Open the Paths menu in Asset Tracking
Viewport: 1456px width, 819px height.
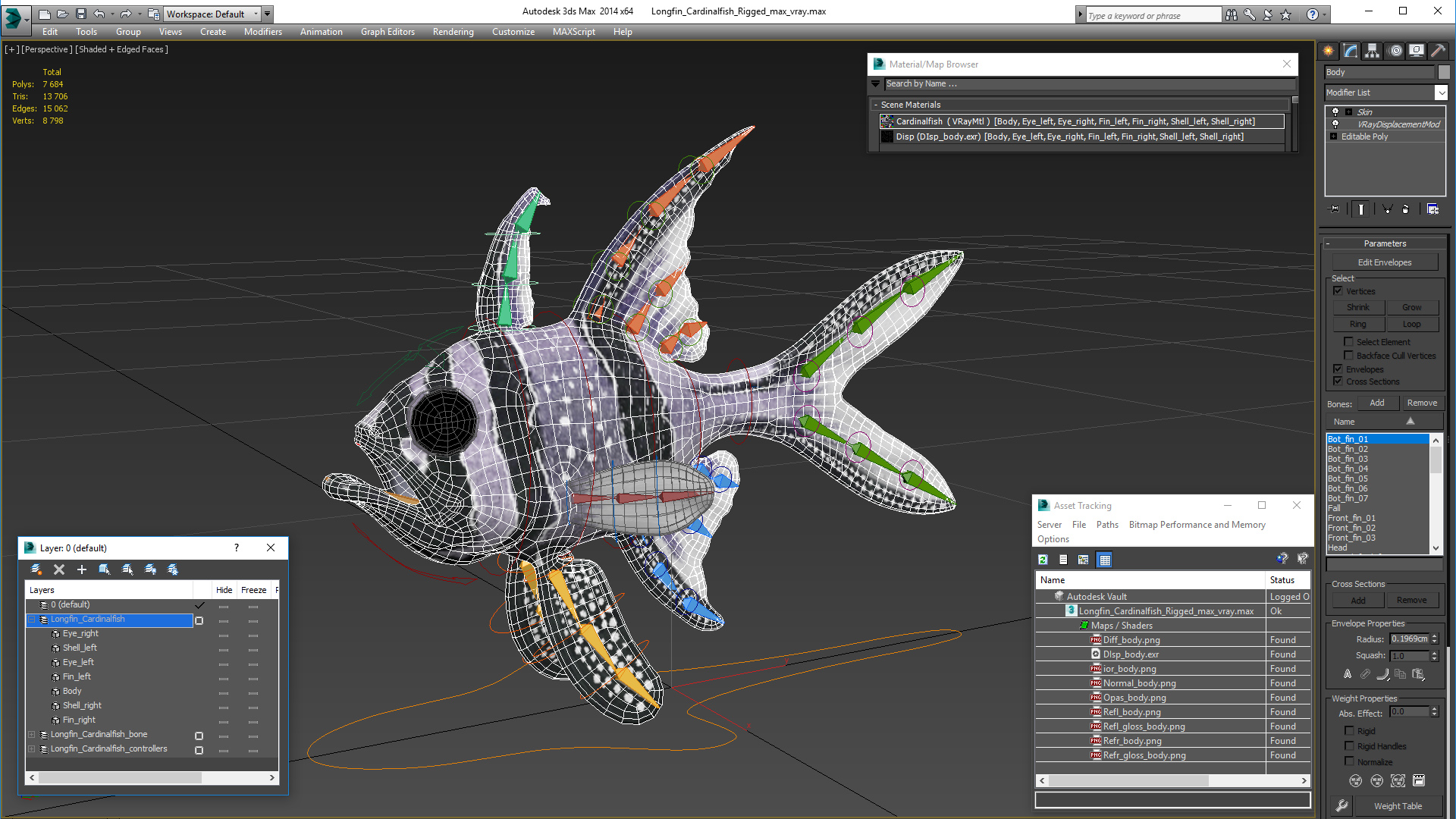point(1106,525)
